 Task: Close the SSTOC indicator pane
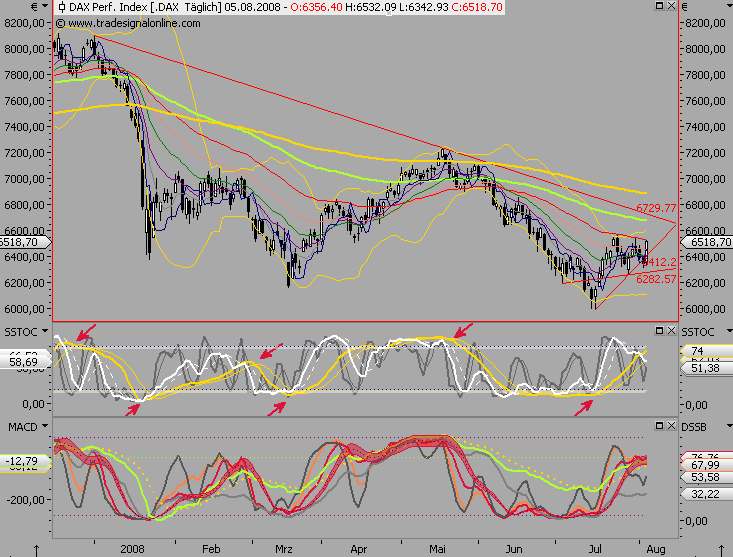pos(671,331)
